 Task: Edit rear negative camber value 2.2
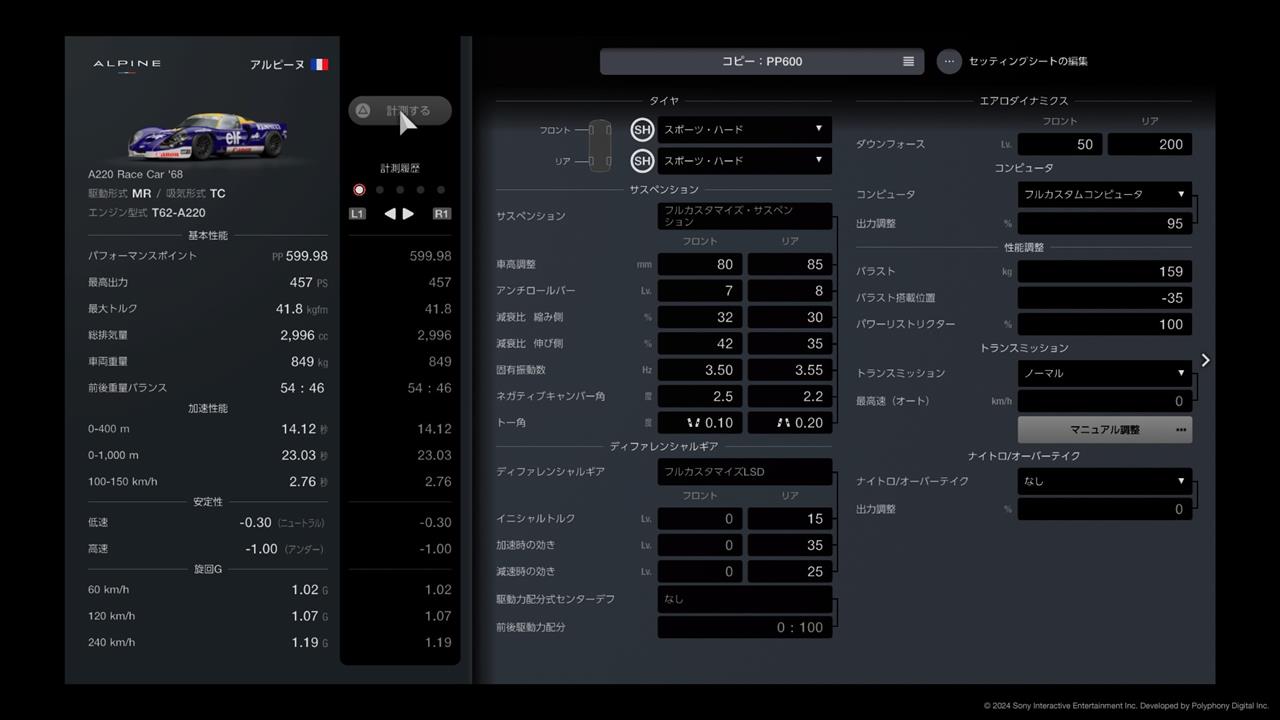coord(790,397)
